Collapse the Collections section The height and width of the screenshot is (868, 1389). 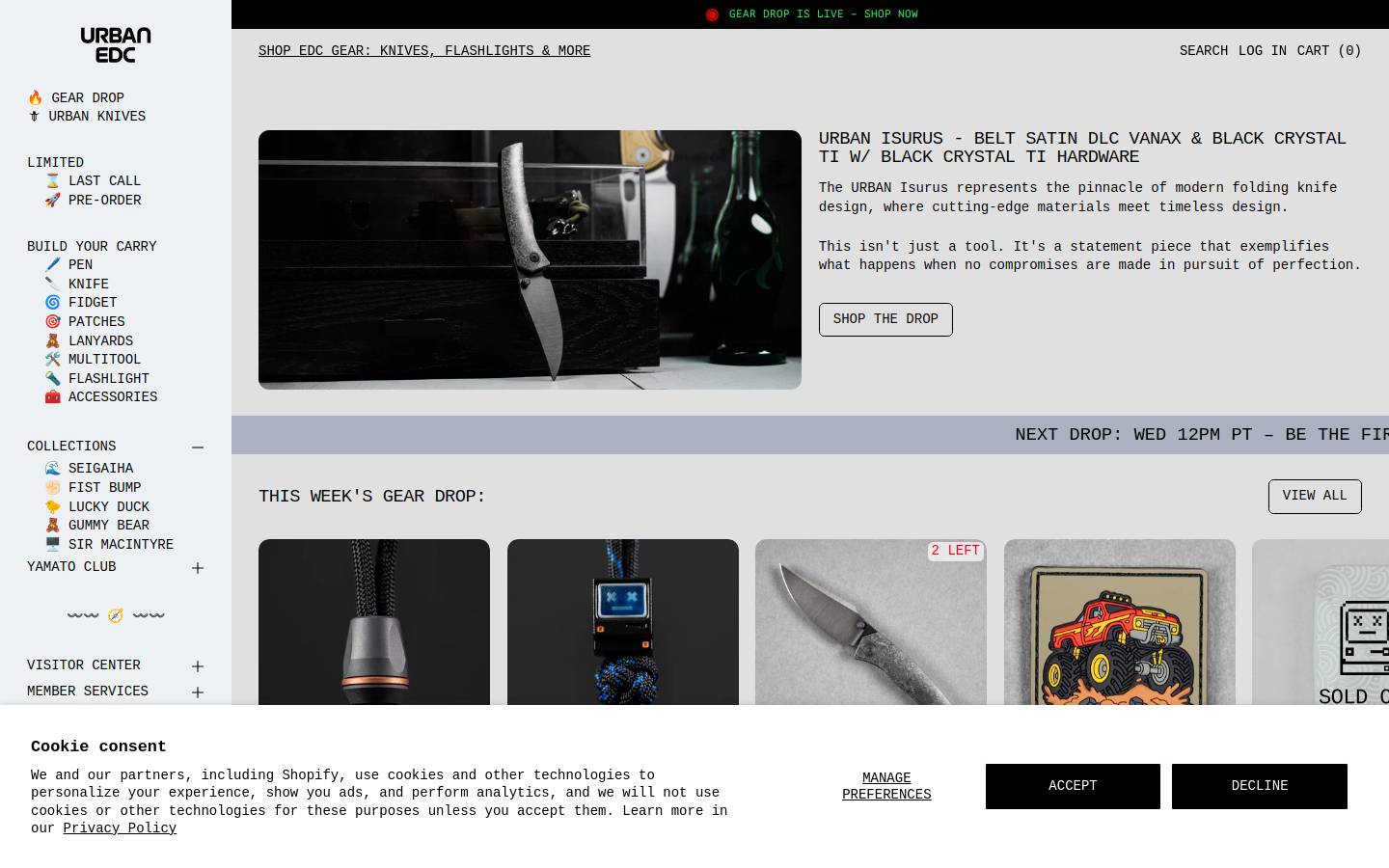click(198, 448)
